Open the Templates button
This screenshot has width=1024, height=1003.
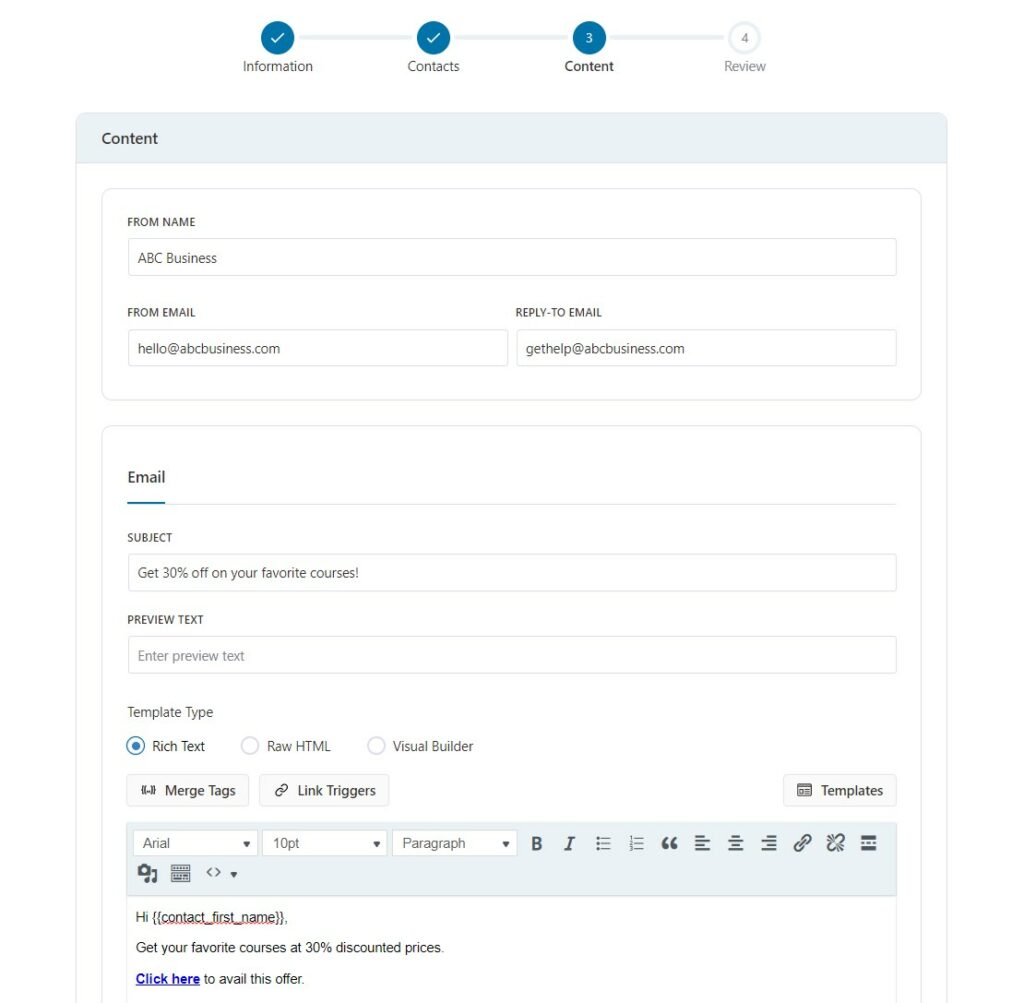(839, 790)
